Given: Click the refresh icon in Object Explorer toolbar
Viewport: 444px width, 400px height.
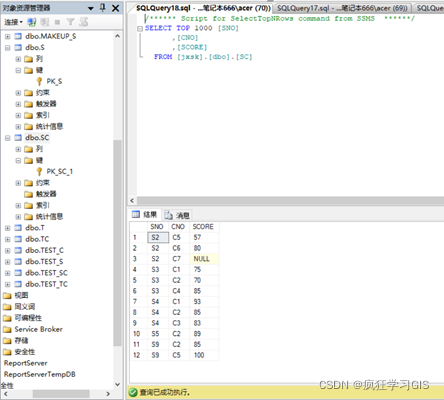Looking at the screenshot, I should [x=84, y=22].
